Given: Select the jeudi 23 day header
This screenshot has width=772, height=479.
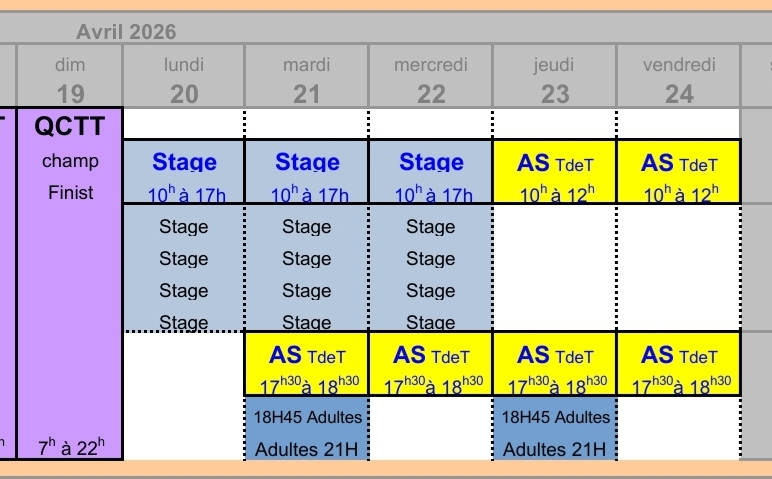Looking at the screenshot, I should 554,79.
